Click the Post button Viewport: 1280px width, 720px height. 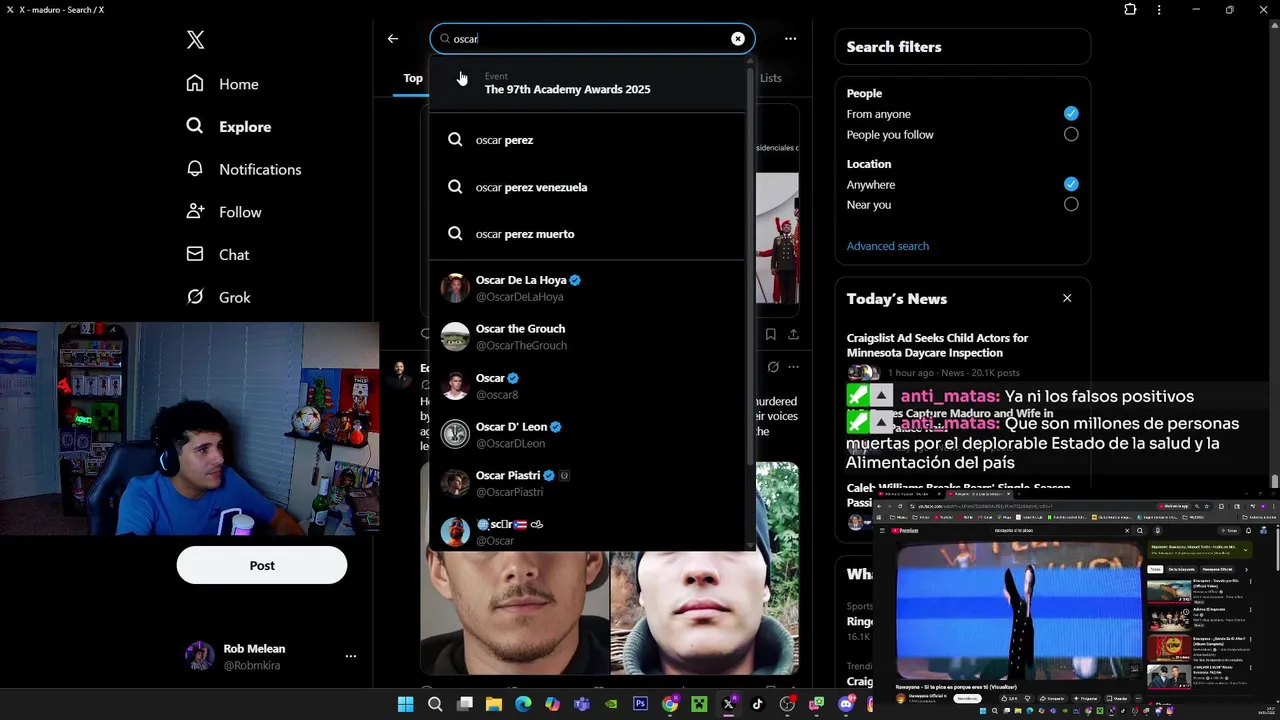tap(262, 565)
